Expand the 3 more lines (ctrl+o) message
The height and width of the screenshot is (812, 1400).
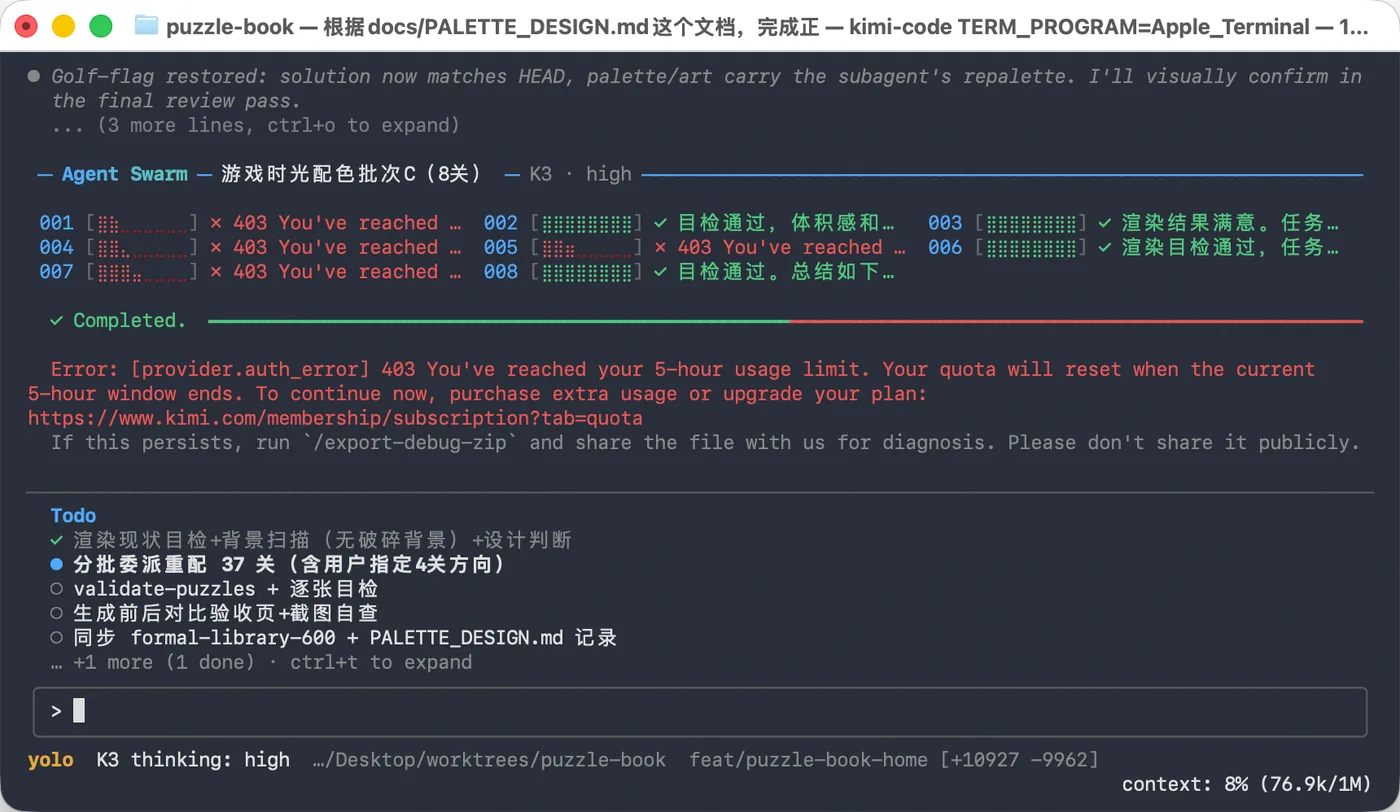[256, 125]
